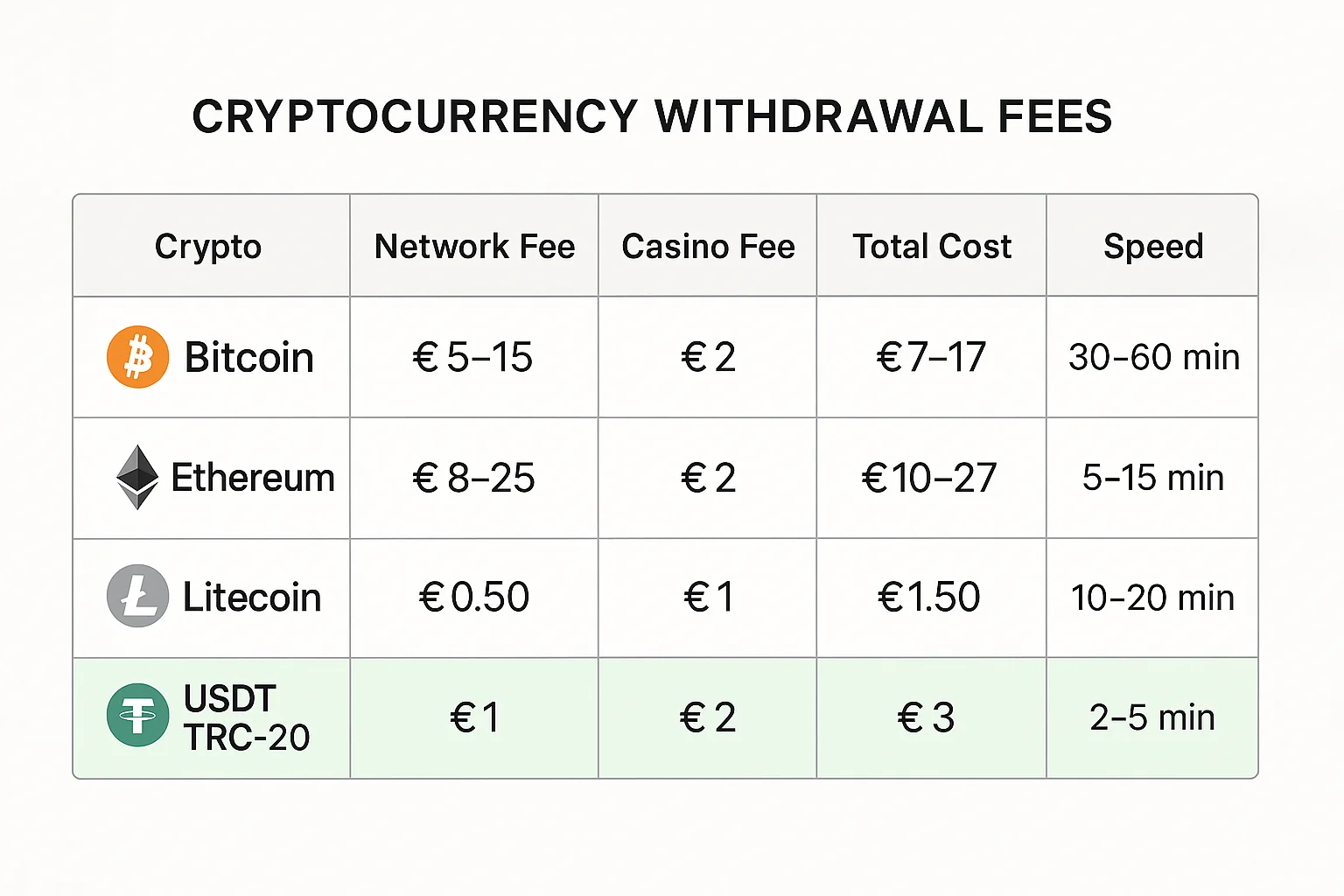This screenshot has height=896, width=1344.
Task: Click the Ethereum row label text
Action: (253, 478)
